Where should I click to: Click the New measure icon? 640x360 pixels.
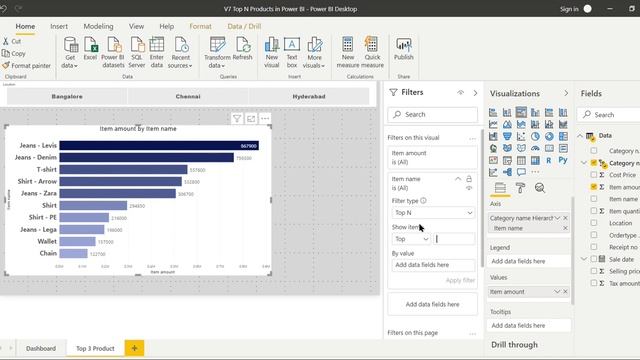pyautogui.click(x=348, y=52)
